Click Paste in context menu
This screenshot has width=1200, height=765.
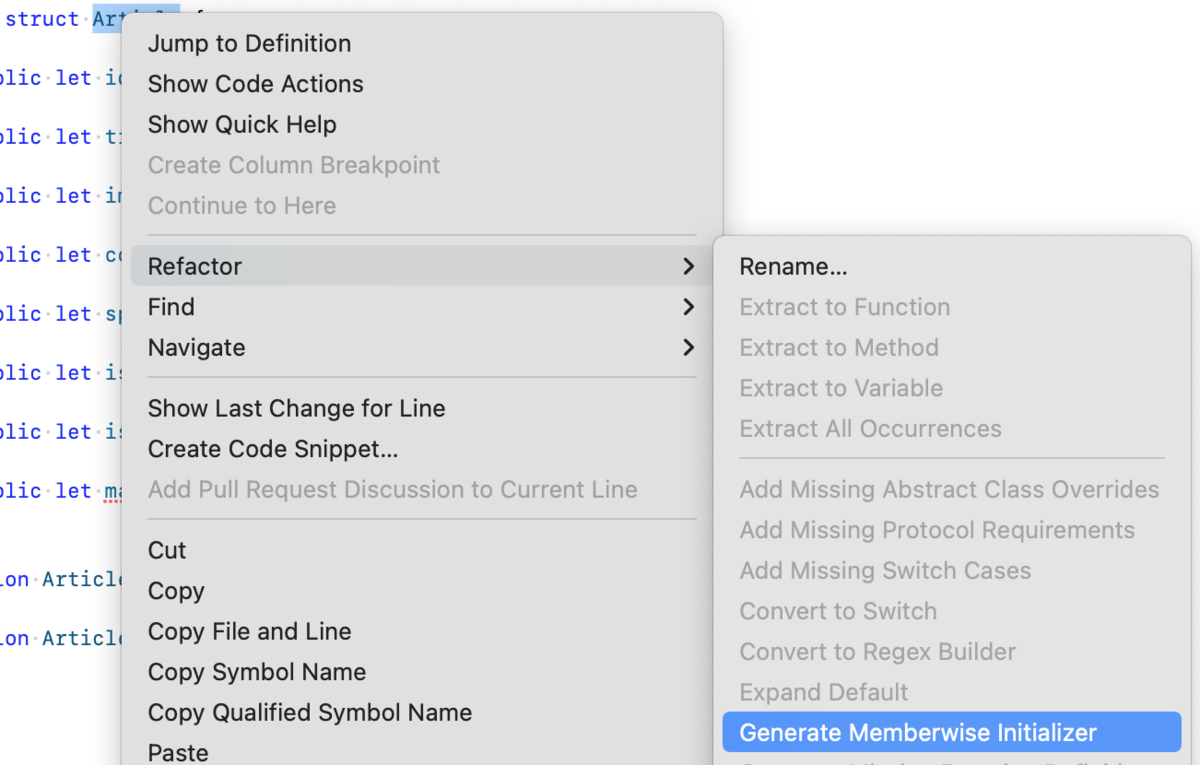coord(178,752)
